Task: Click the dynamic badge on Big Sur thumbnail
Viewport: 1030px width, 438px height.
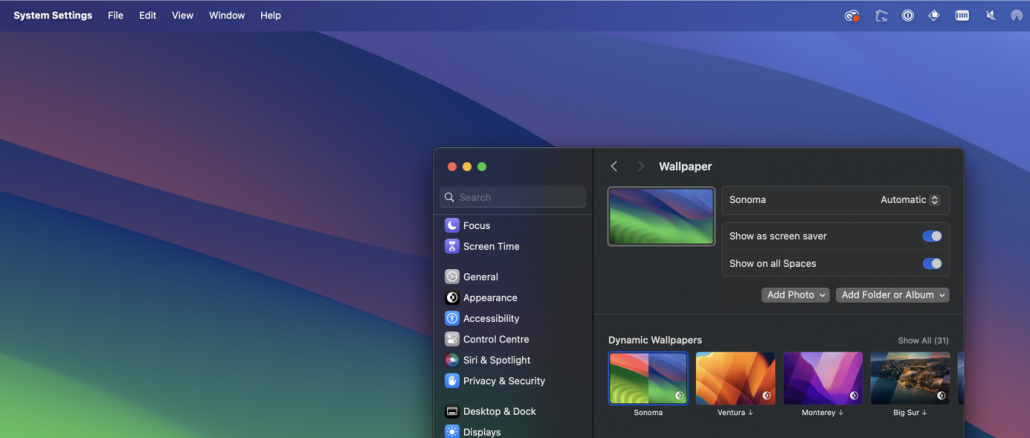Action: tap(941, 395)
